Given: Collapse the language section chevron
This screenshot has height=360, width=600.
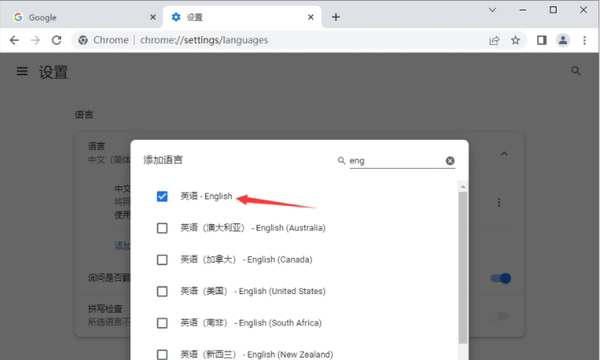Looking at the screenshot, I should [x=504, y=154].
